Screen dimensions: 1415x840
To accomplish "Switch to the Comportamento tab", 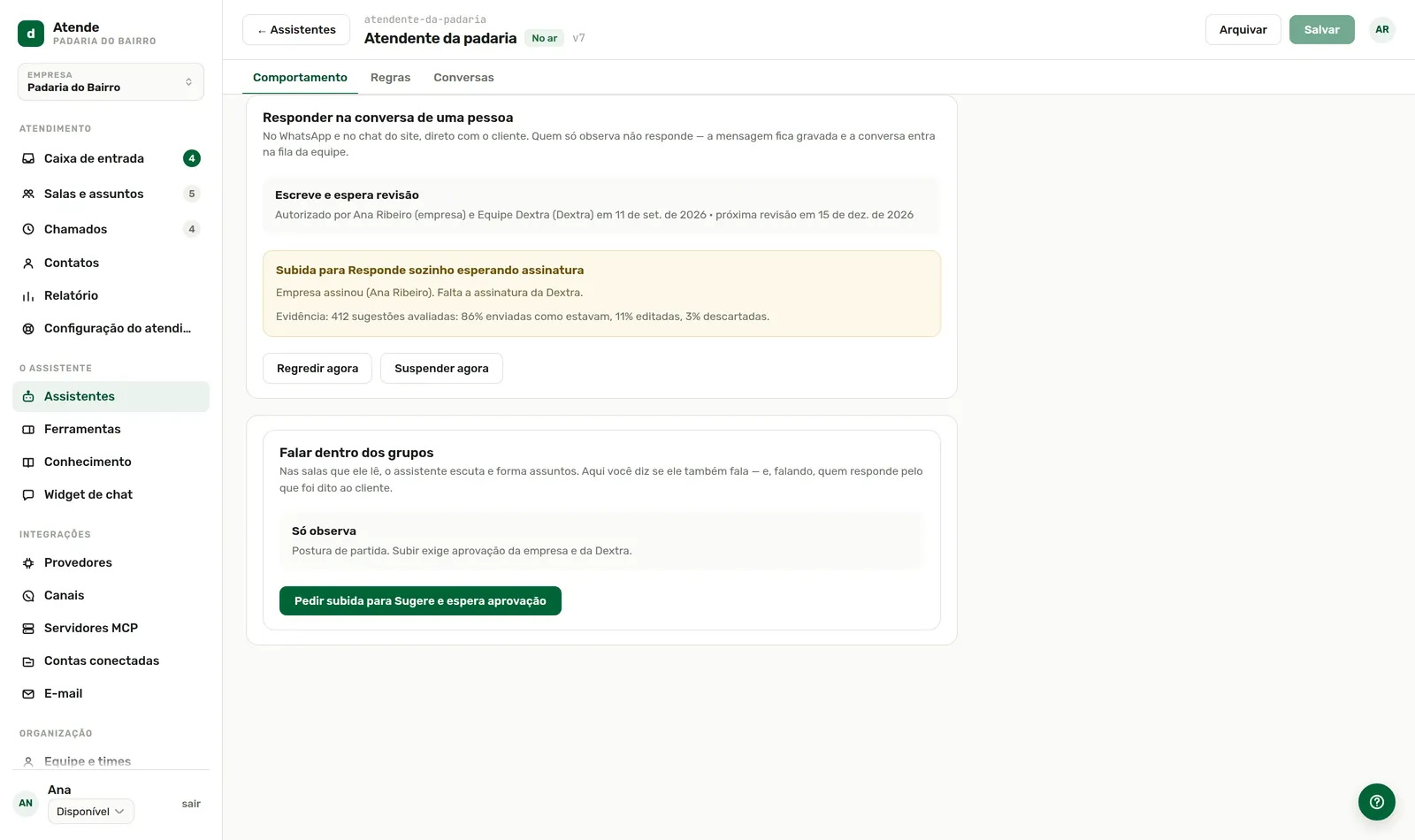I will click(x=300, y=77).
